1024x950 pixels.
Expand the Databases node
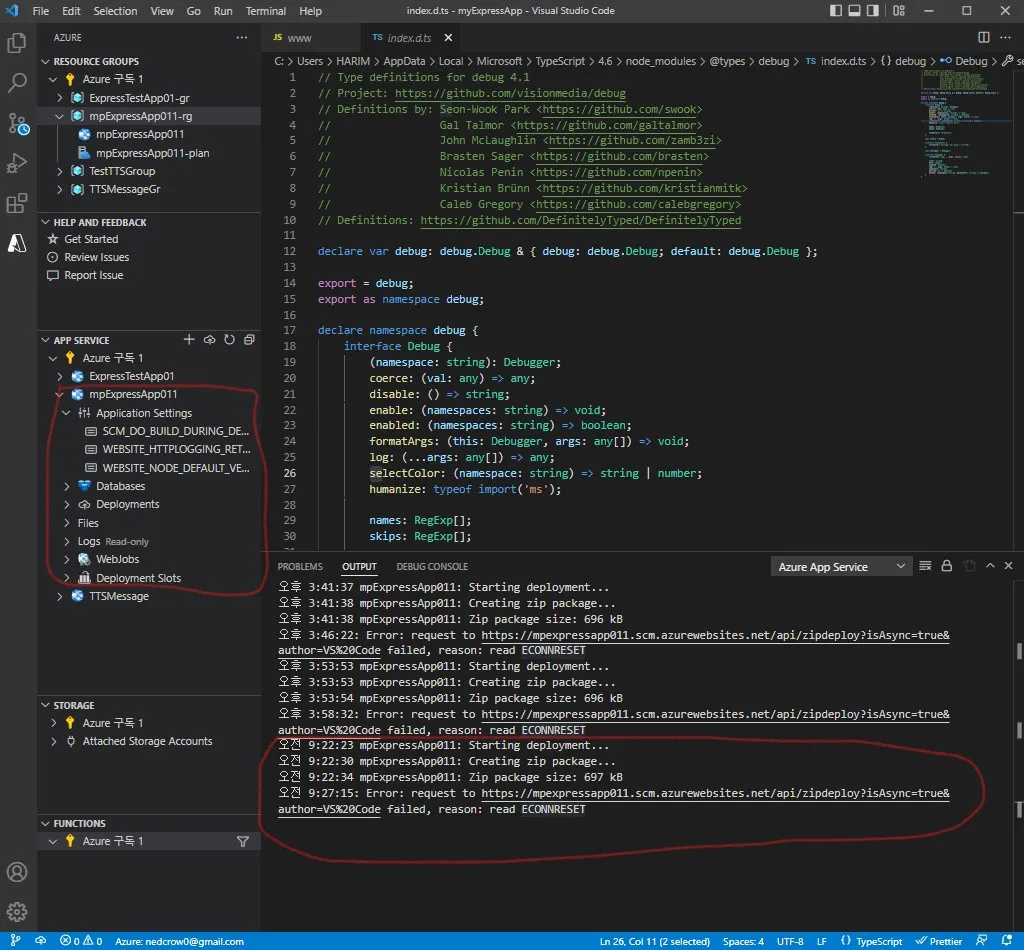pos(67,486)
